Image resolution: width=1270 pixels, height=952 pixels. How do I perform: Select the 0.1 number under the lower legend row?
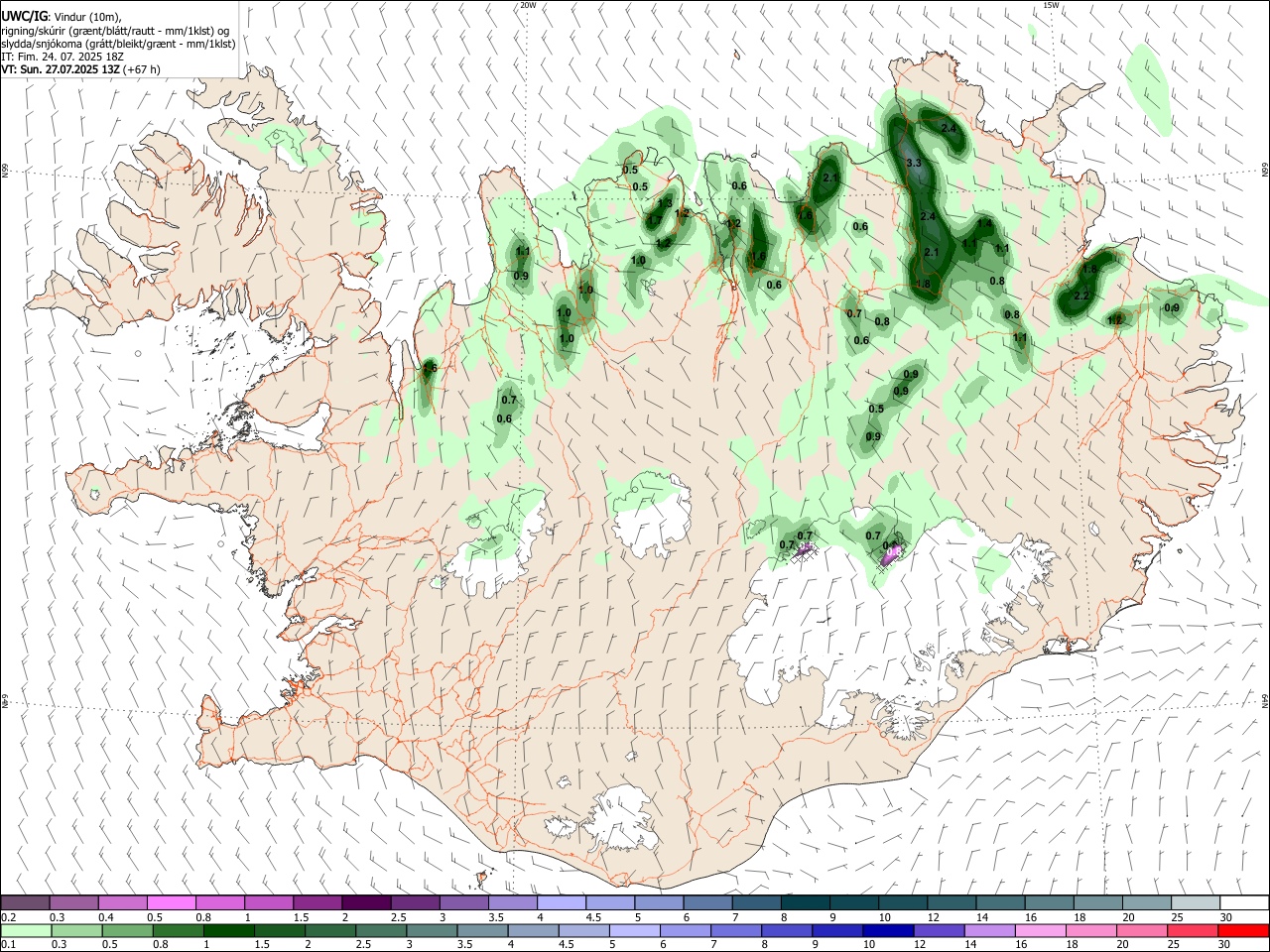coord(9,945)
